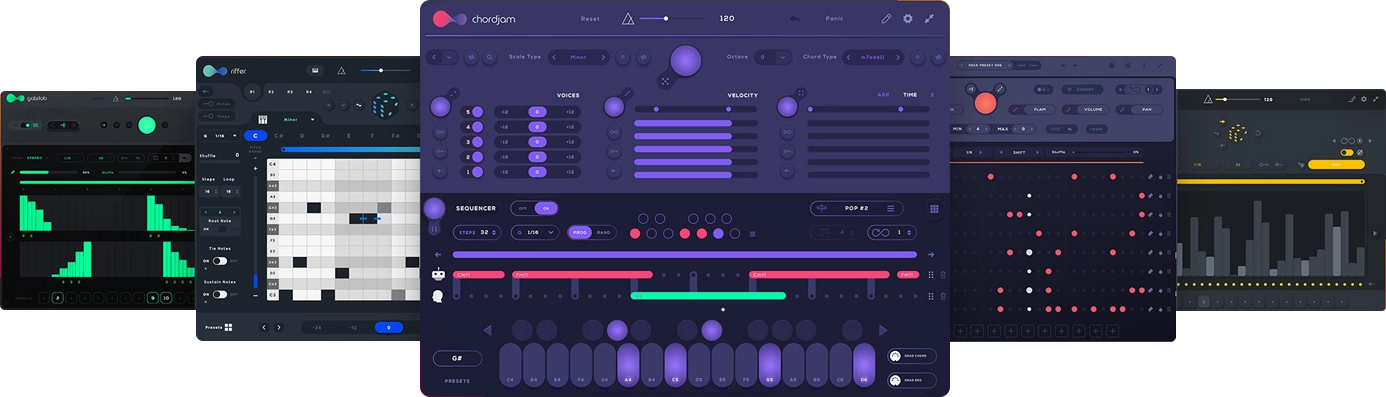Viewport: 1386px width, 397px height.
Task: Open the key dropdown showing C
Action: (442, 57)
